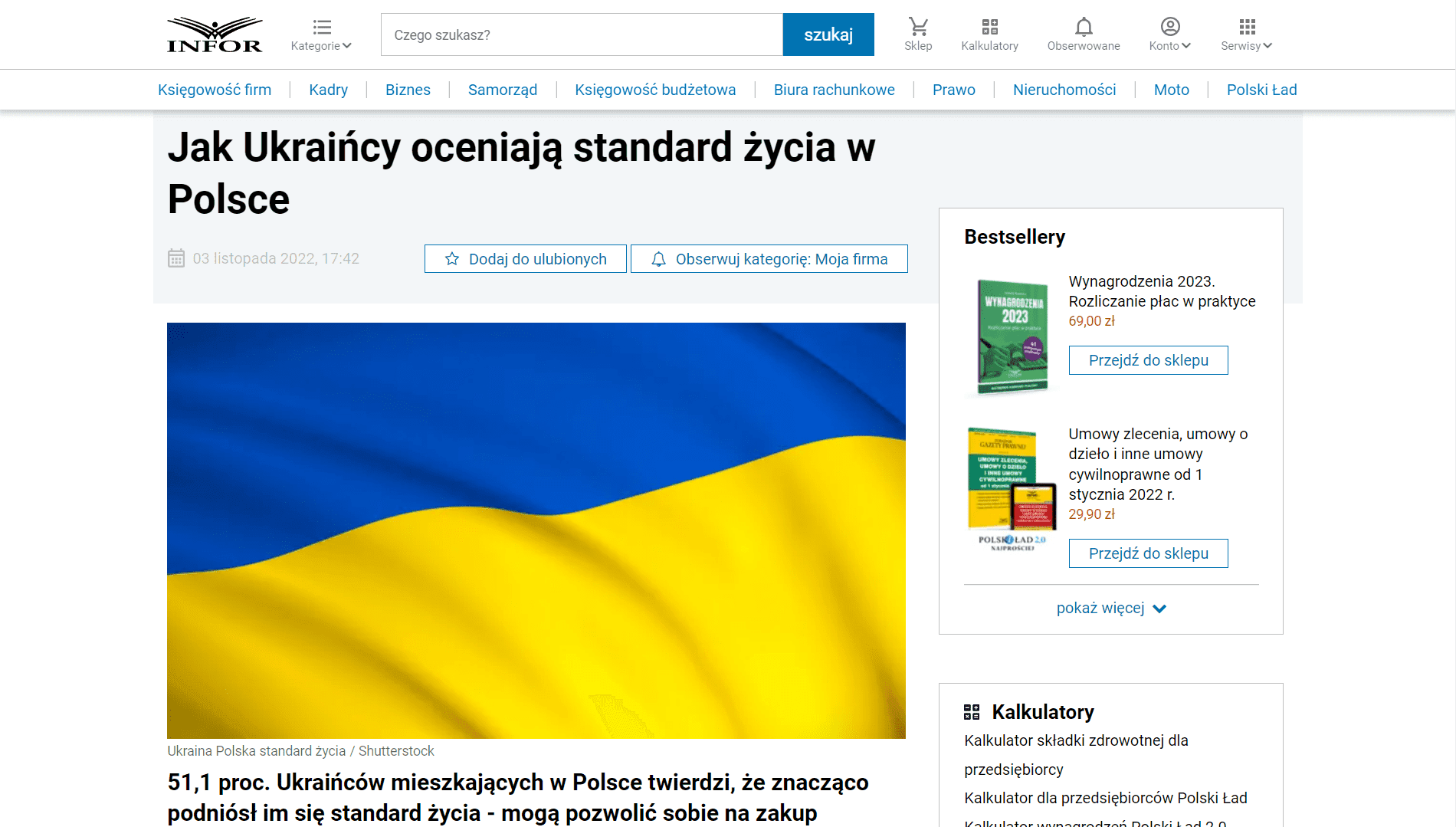Open the Sklep shopping cart icon
The width and height of the screenshot is (1456, 827).
coord(918,34)
